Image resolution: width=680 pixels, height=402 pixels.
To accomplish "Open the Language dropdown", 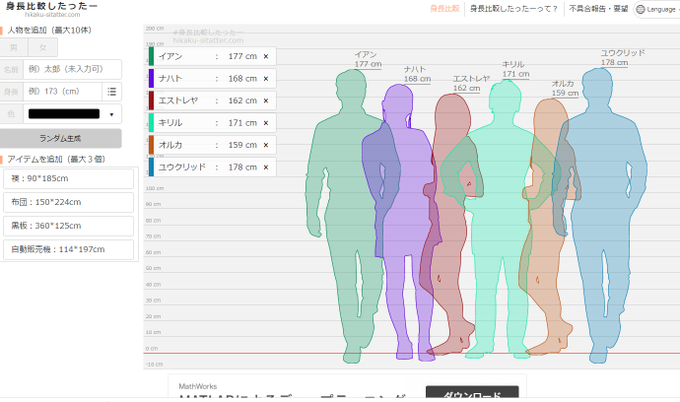I will (x=657, y=9).
